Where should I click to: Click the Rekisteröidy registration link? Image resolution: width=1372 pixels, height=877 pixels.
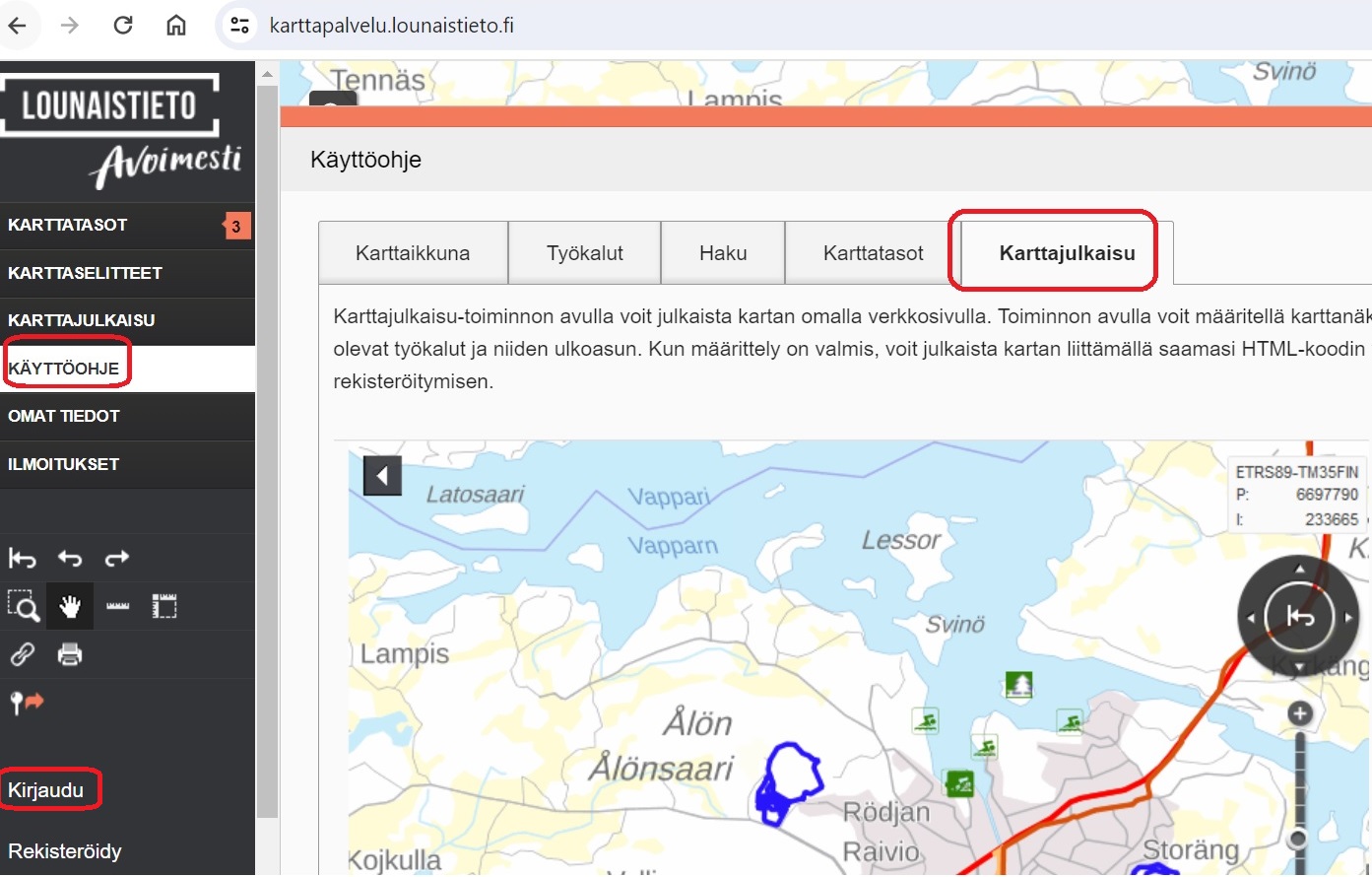(x=65, y=851)
